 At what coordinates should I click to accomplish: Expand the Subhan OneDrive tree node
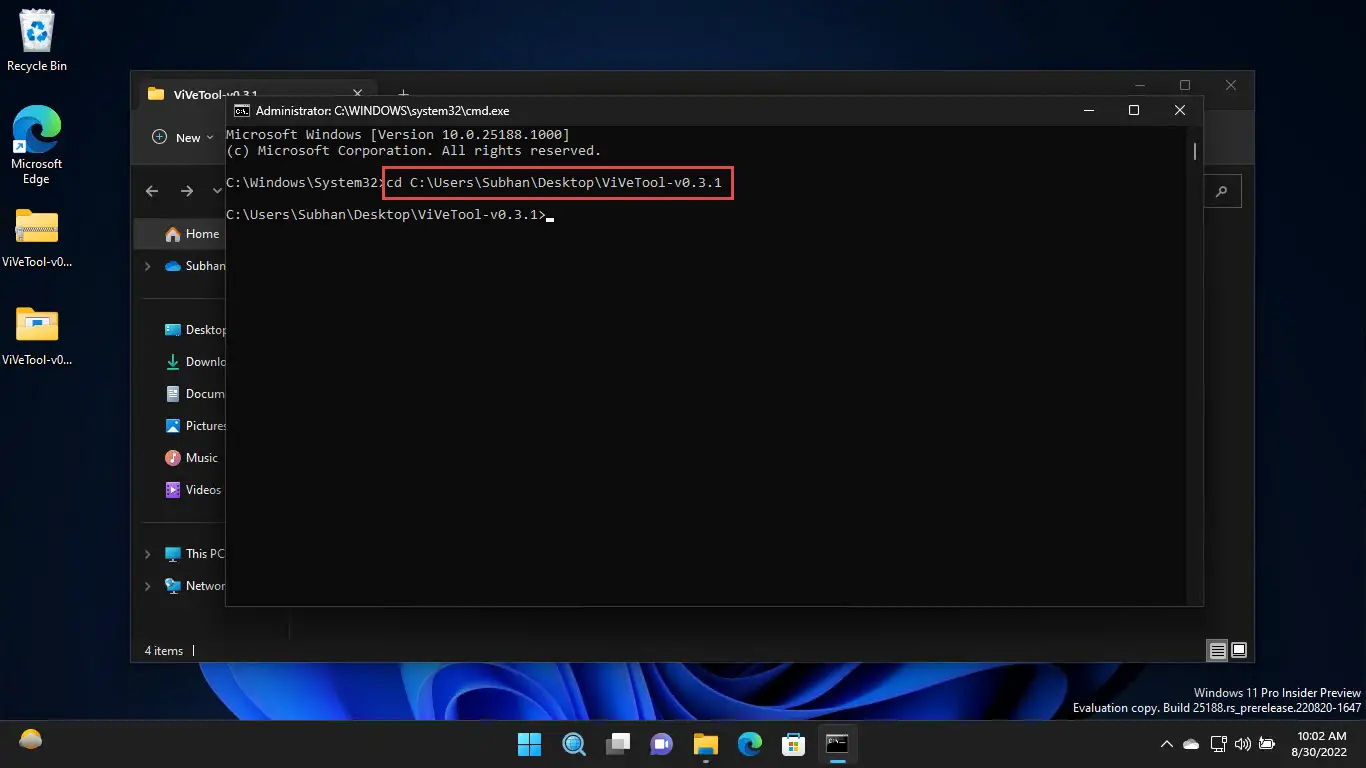(148, 266)
